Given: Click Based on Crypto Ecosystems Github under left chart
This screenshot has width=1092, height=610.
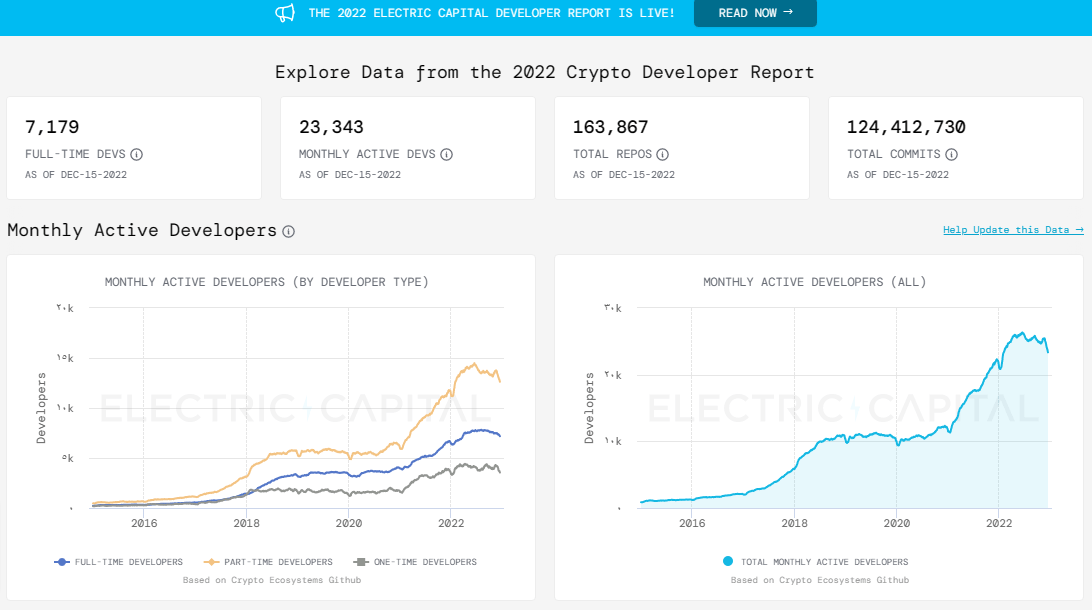Looking at the screenshot, I should point(272,580).
